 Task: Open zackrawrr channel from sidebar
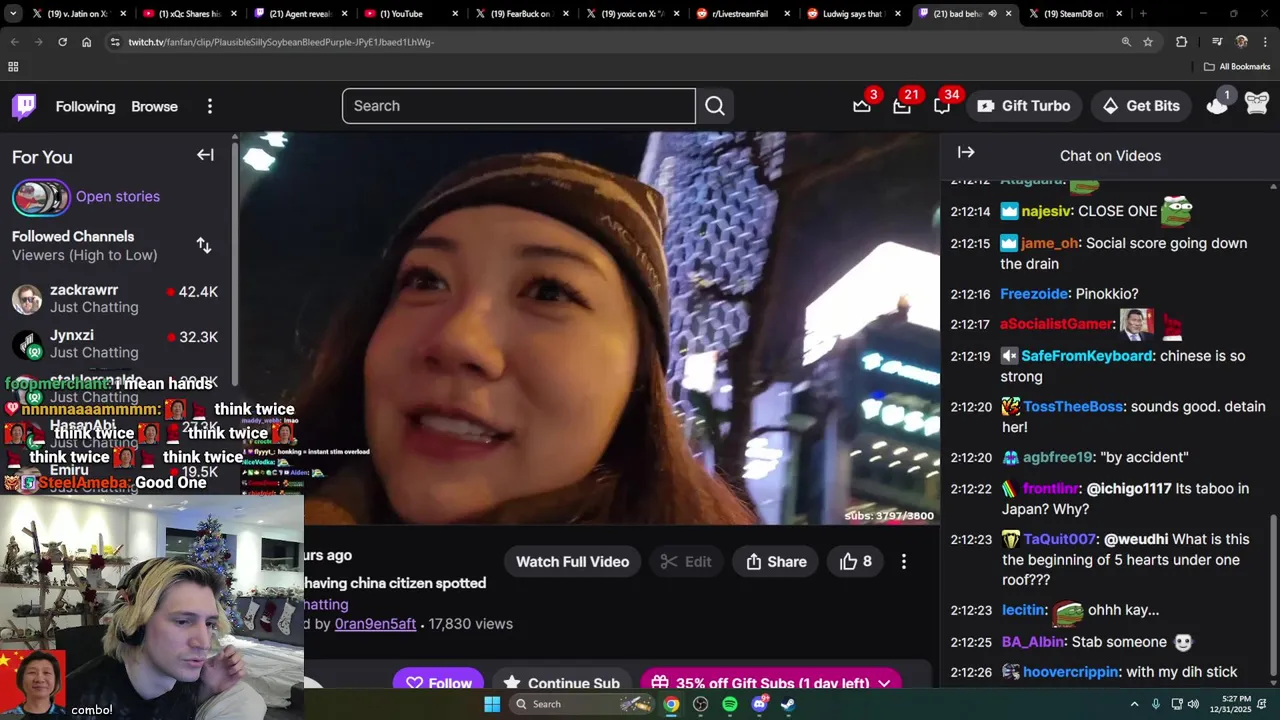point(115,299)
